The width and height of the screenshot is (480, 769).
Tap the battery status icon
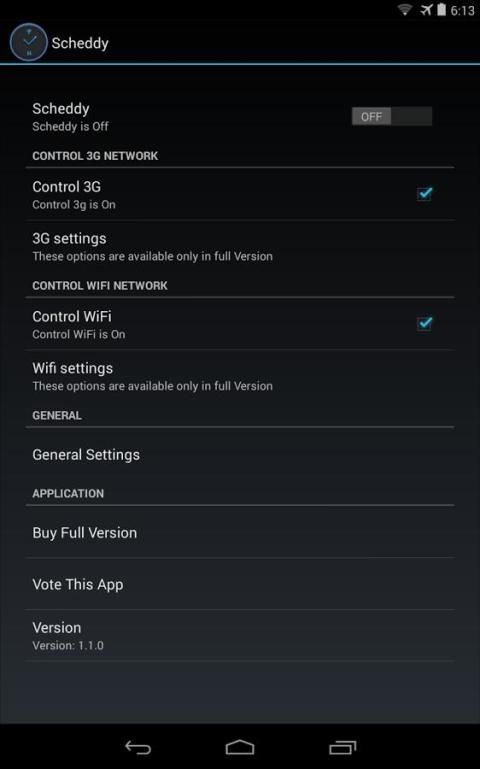pos(441,10)
